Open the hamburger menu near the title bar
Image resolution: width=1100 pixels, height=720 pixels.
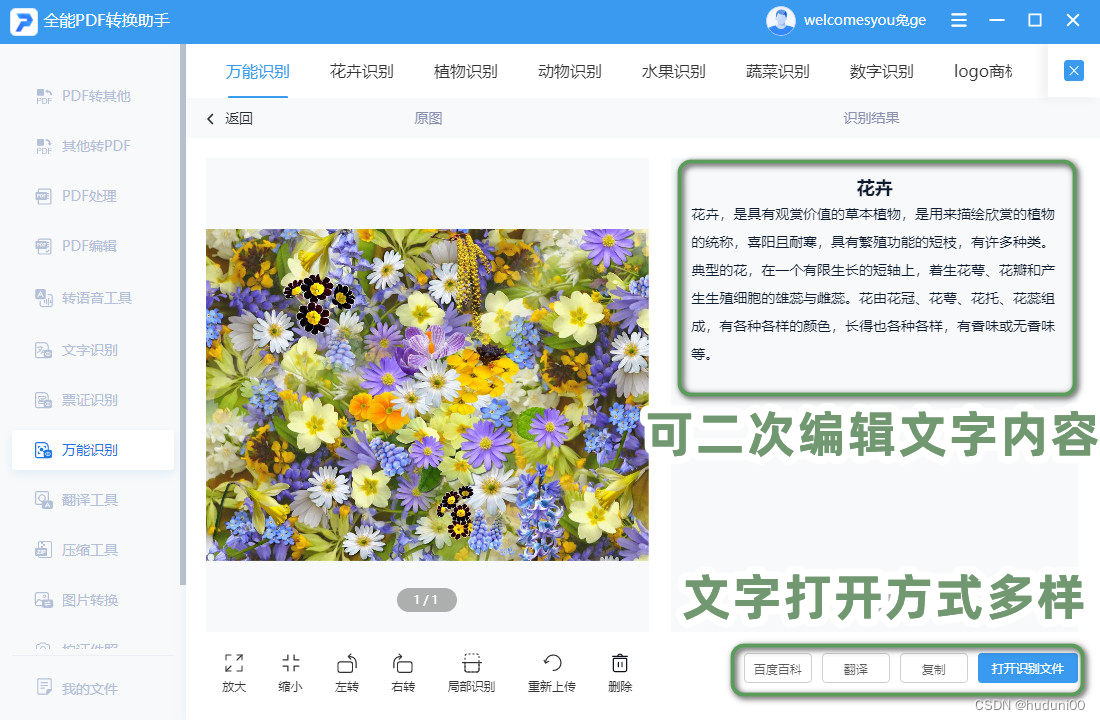coord(957,20)
